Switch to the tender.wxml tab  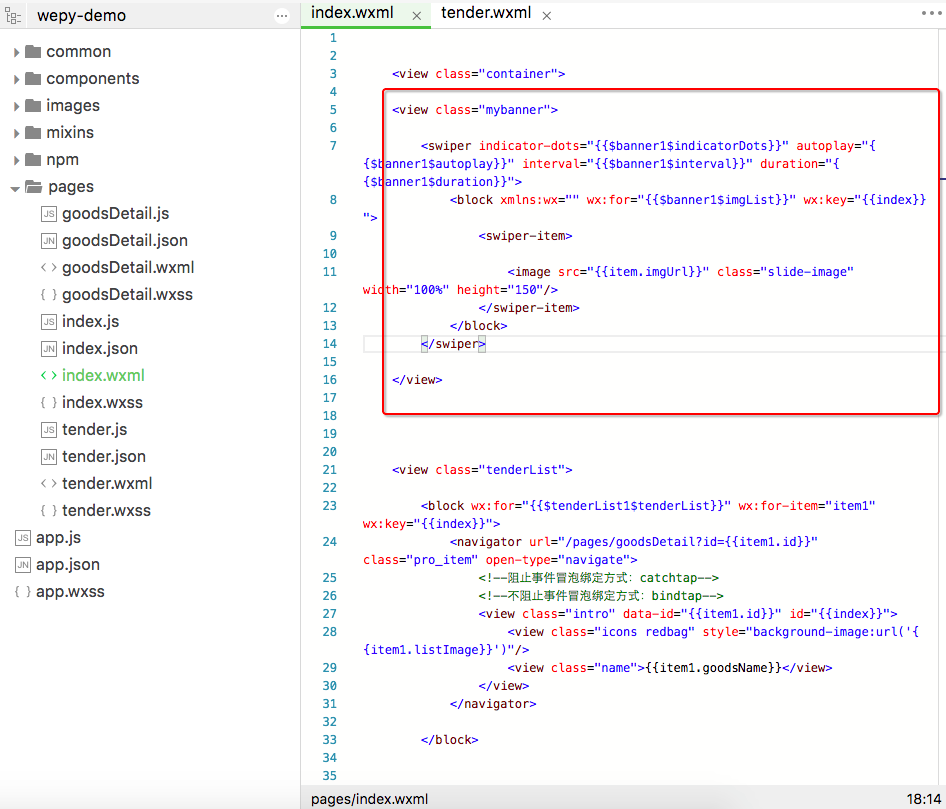tap(488, 14)
